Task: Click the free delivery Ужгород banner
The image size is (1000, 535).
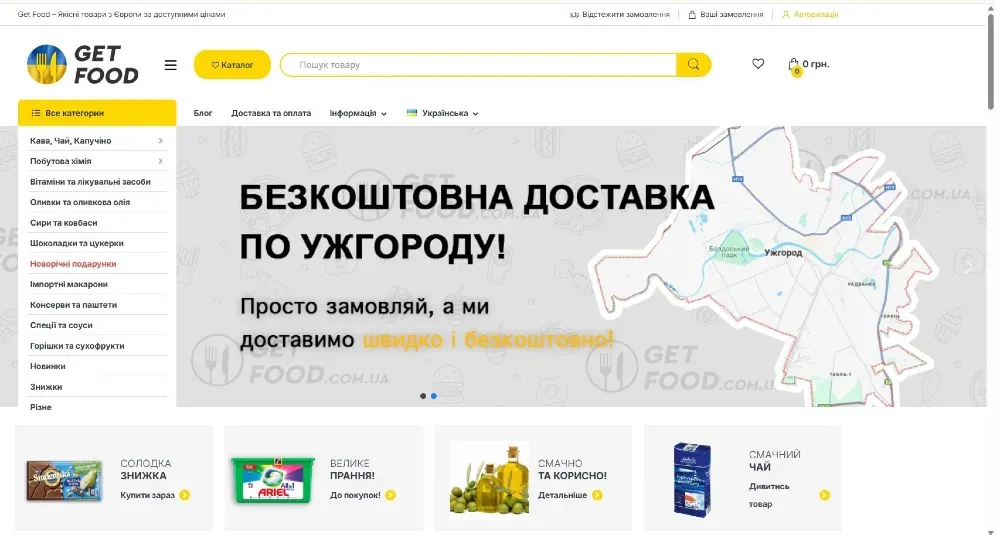Action: click(581, 267)
